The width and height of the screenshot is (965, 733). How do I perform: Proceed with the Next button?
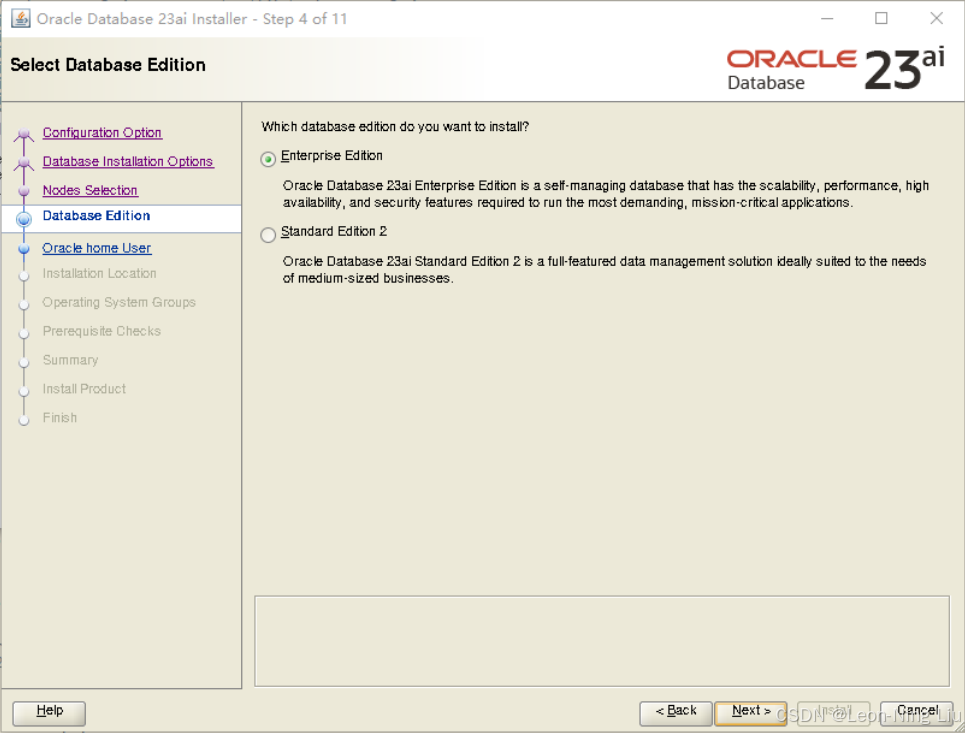[751, 711]
